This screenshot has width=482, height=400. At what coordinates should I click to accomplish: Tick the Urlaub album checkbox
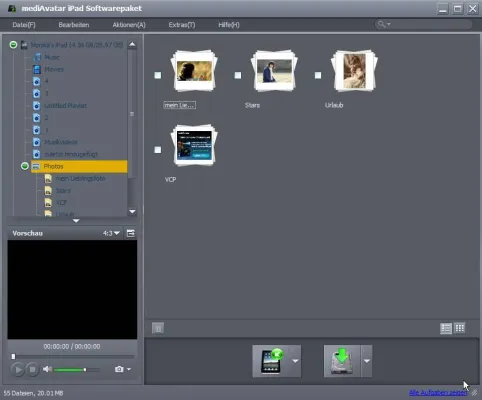coord(318,75)
